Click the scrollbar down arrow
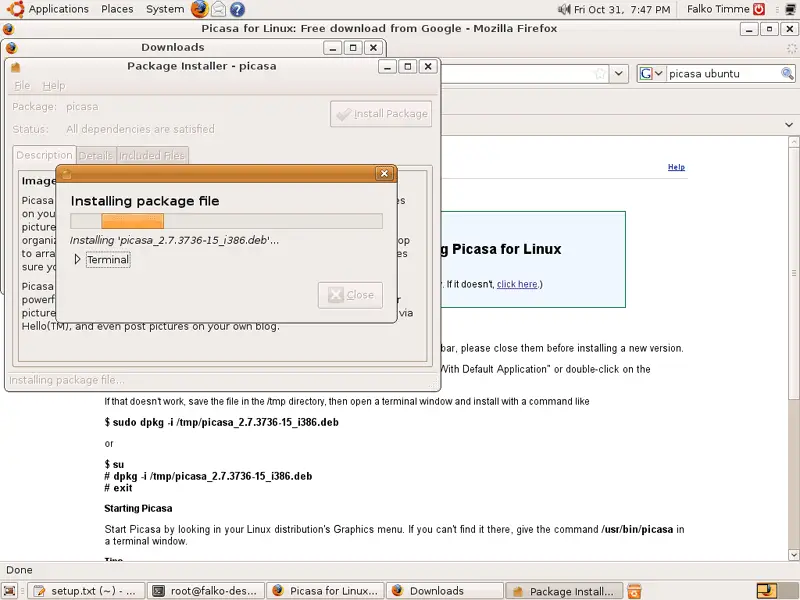The width and height of the screenshot is (800, 600). click(x=793, y=555)
